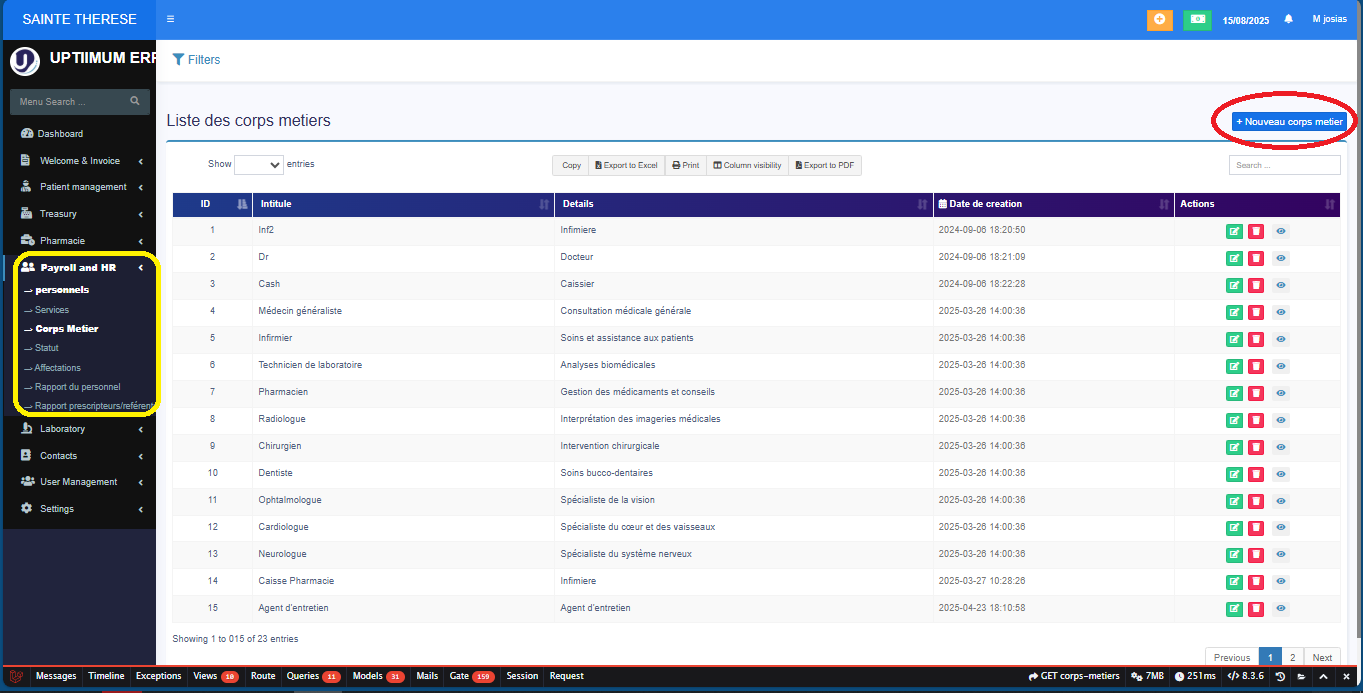View details with eye icon for Cash
1363x693 pixels.
pyautogui.click(x=1280, y=285)
